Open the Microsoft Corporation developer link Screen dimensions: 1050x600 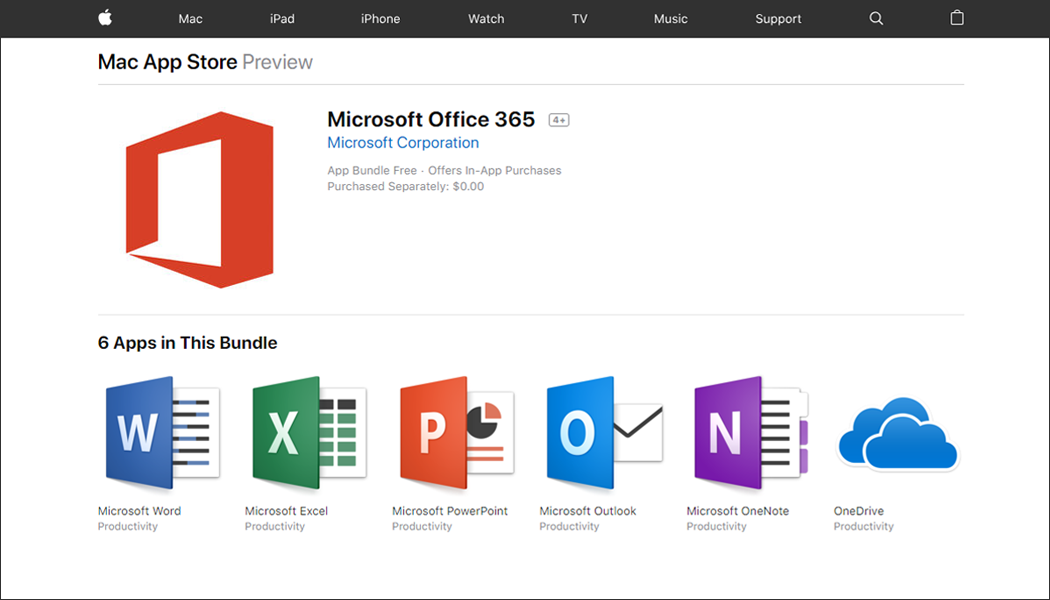(403, 143)
